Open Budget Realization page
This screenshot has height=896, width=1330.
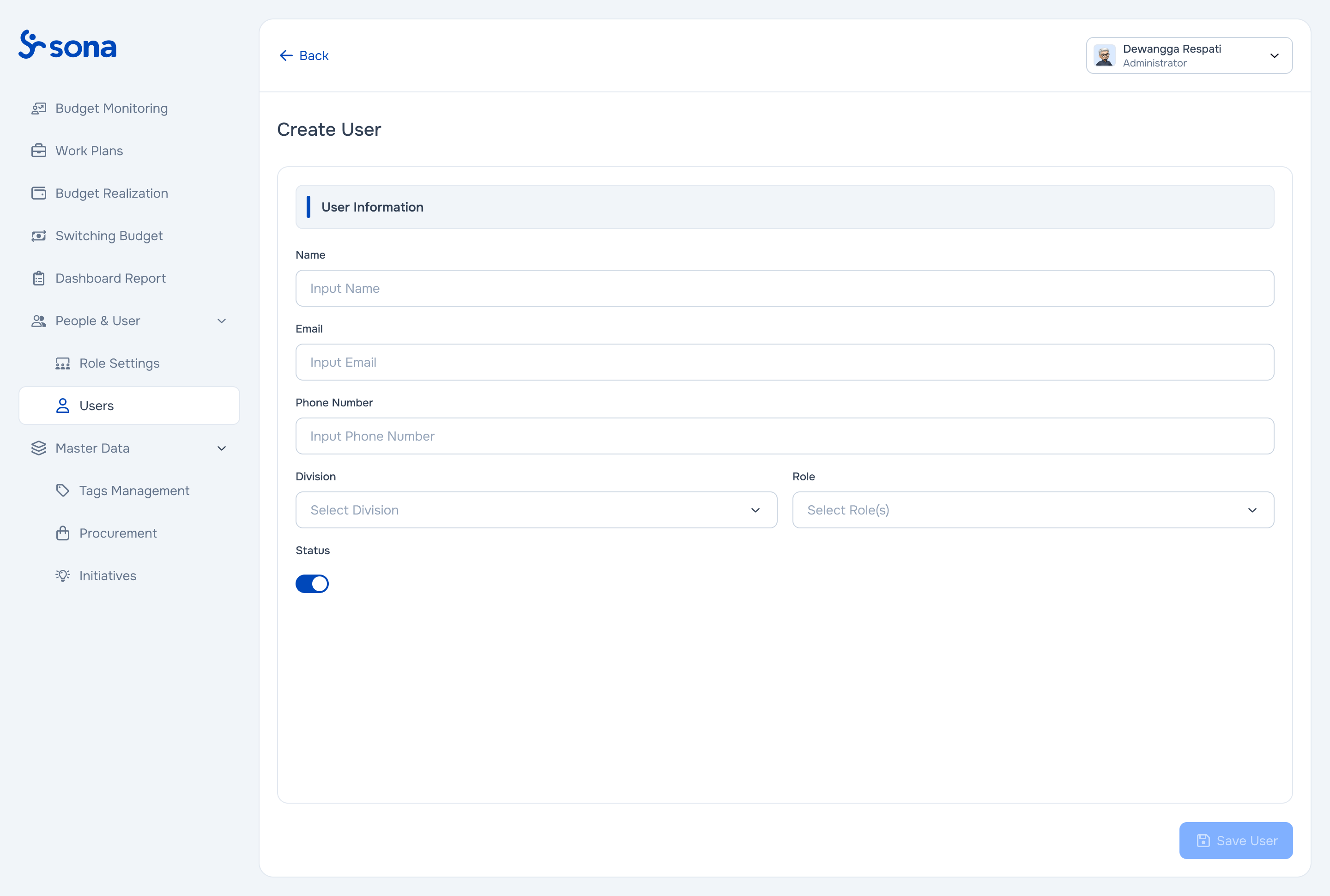[129, 193]
